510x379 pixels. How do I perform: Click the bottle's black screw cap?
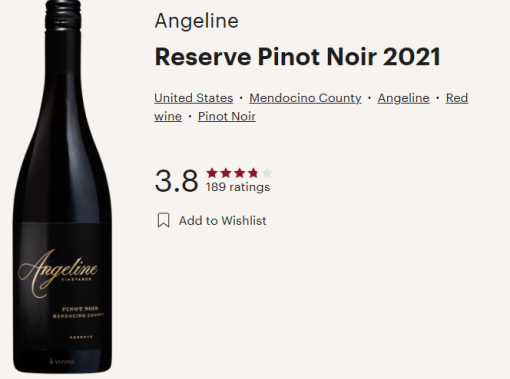[63, 16]
